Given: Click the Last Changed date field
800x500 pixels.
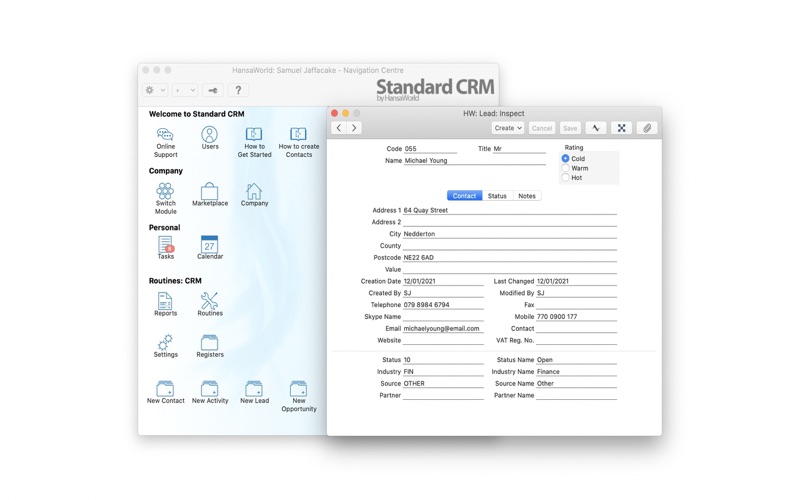Looking at the screenshot, I should pyautogui.click(x=577, y=281).
